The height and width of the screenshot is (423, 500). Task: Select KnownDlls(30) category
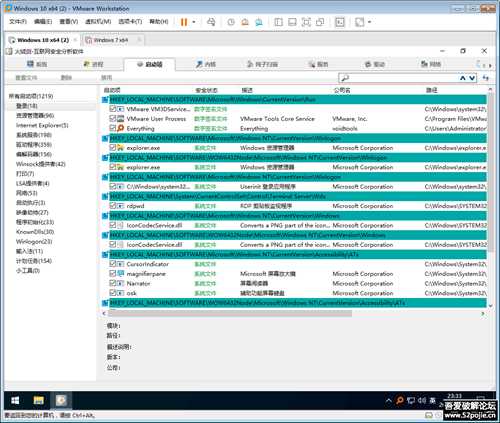pyautogui.click(x=35, y=232)
